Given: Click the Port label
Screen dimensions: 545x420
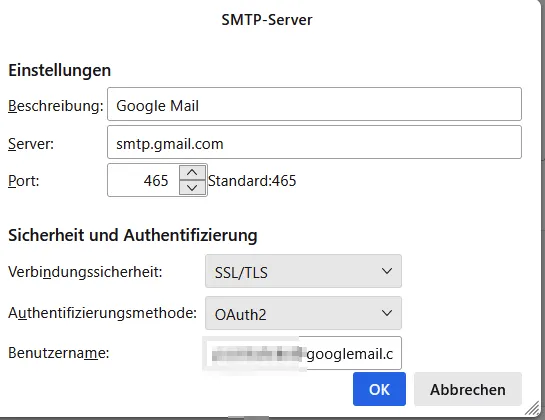Looking at the screenshot, I should [24, 181].
